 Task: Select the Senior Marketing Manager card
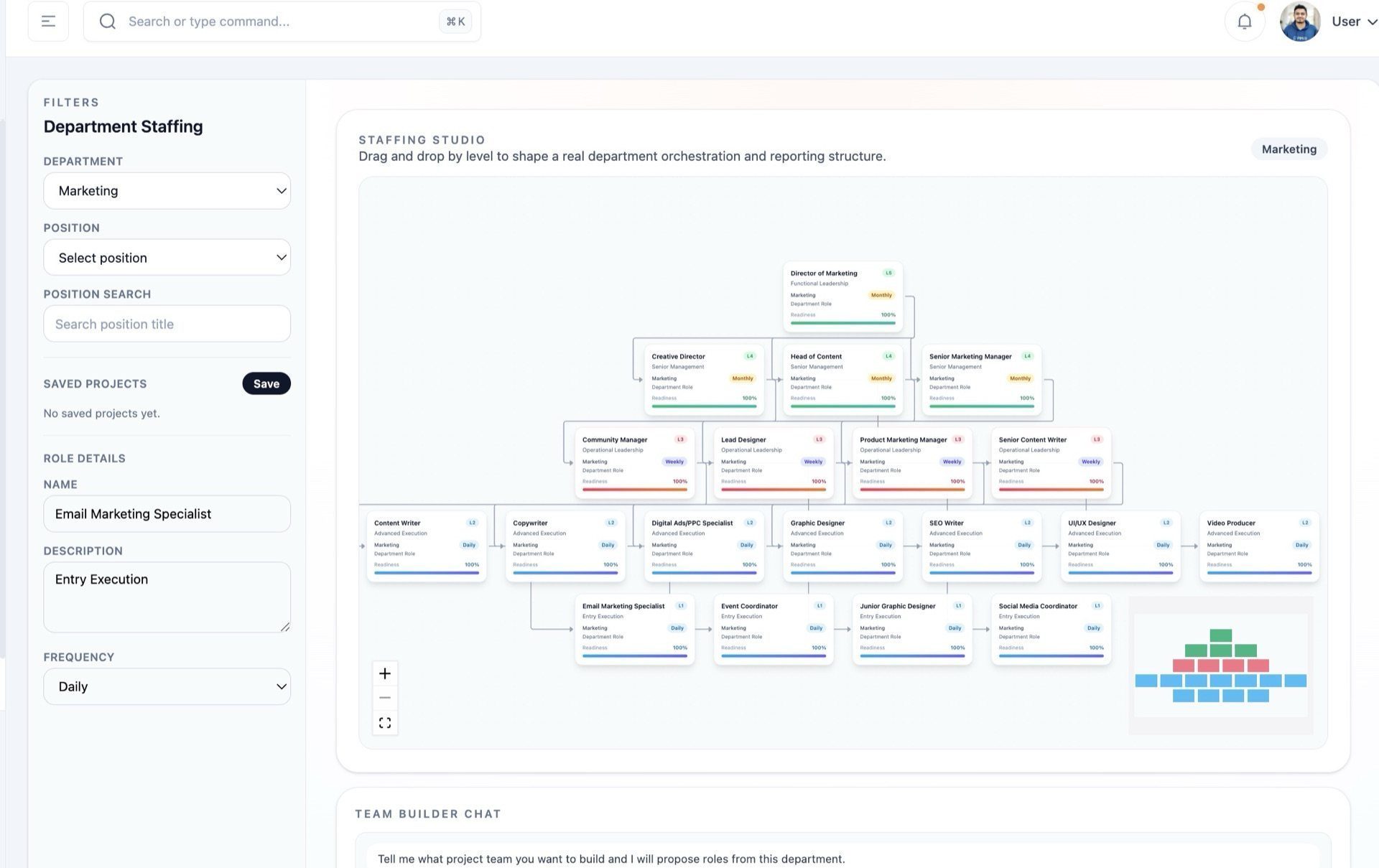click(982, 381)
